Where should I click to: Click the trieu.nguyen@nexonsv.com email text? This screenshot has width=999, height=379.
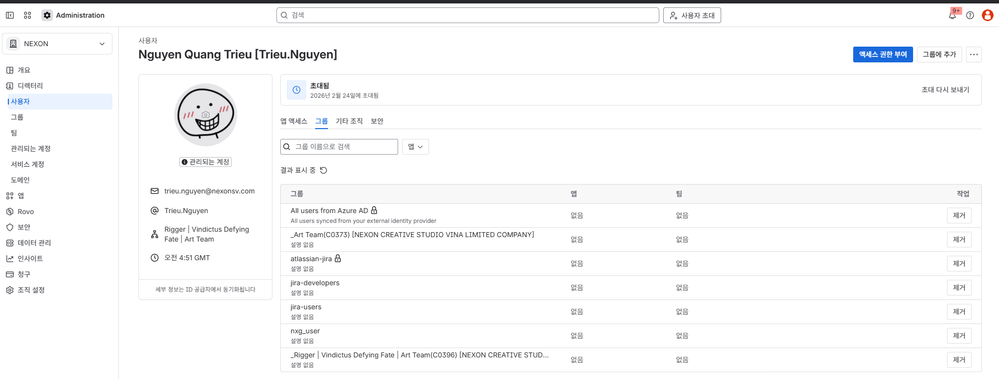[210, 191]
